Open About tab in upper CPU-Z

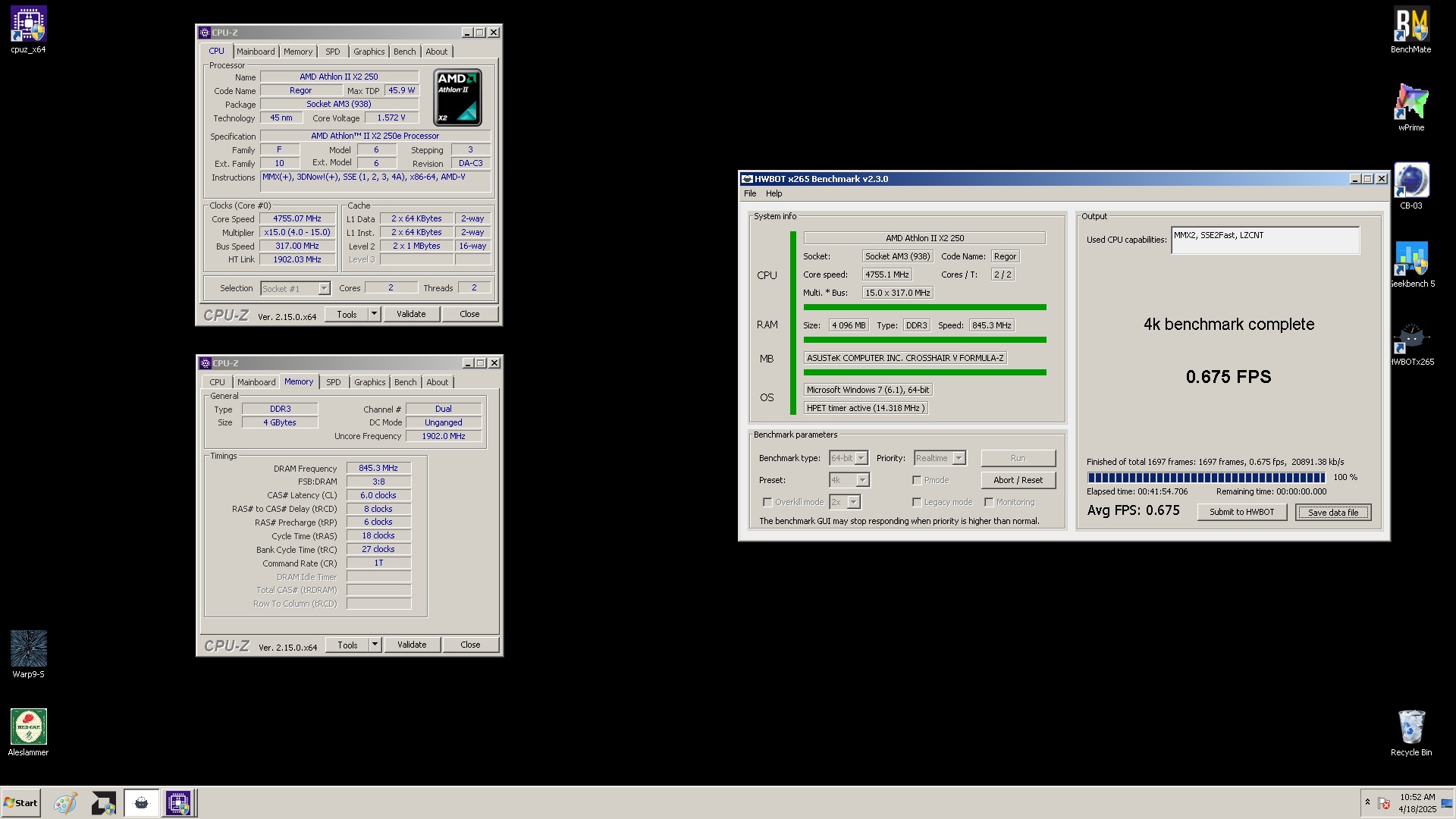click(x=437, y=52)
